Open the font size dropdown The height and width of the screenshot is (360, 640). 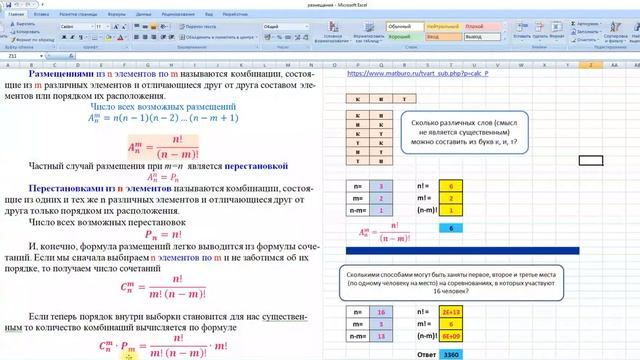pos(108,27)
